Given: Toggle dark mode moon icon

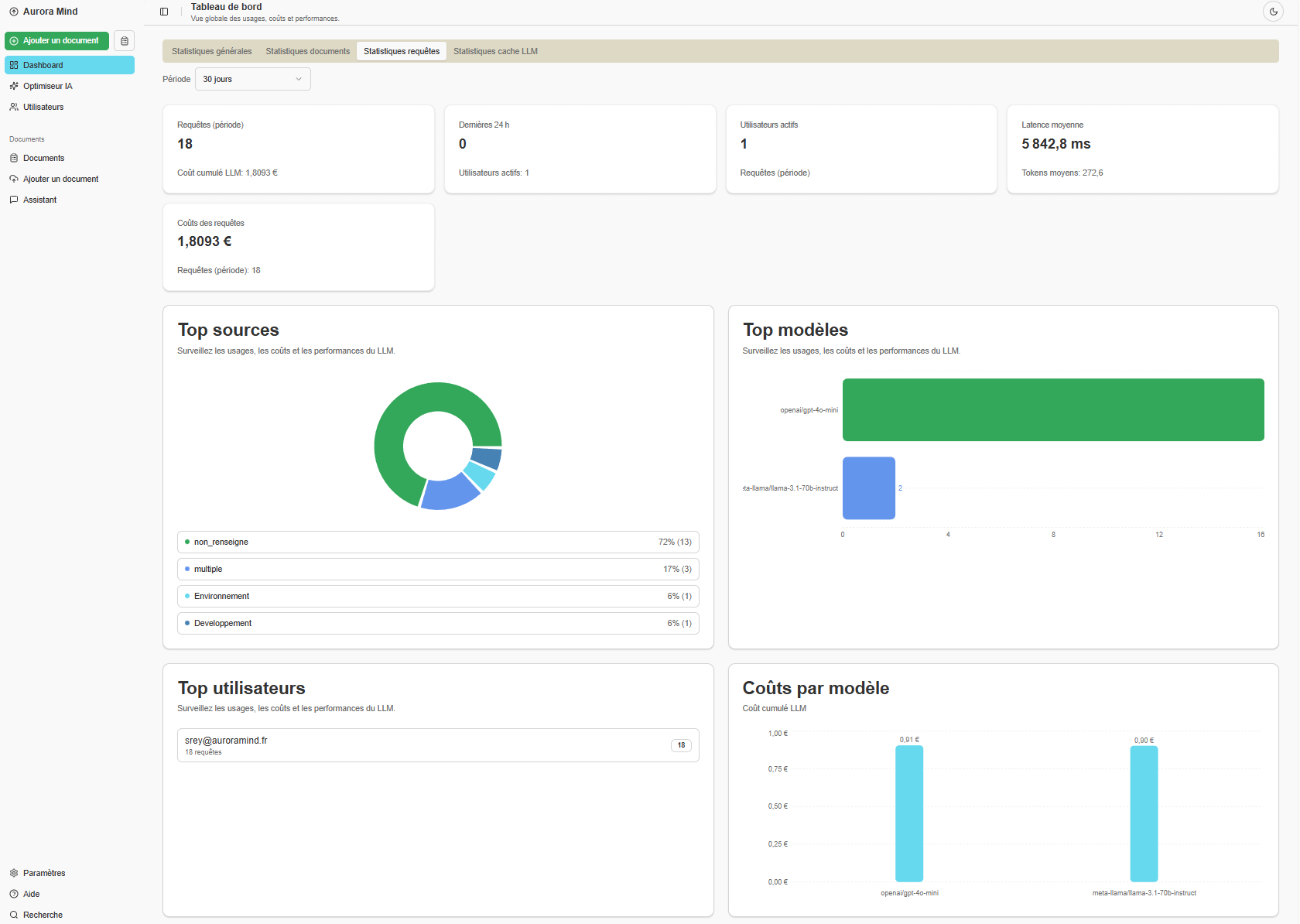Looking at the screenshot, I should tap(1273, 12).
